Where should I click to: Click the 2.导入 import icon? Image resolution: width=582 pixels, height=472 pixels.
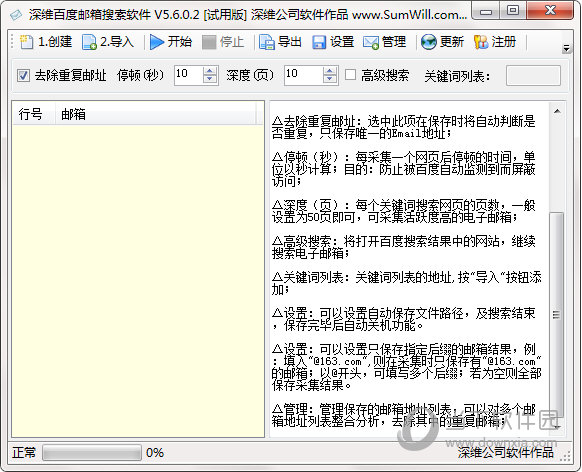tap(89, 42)
